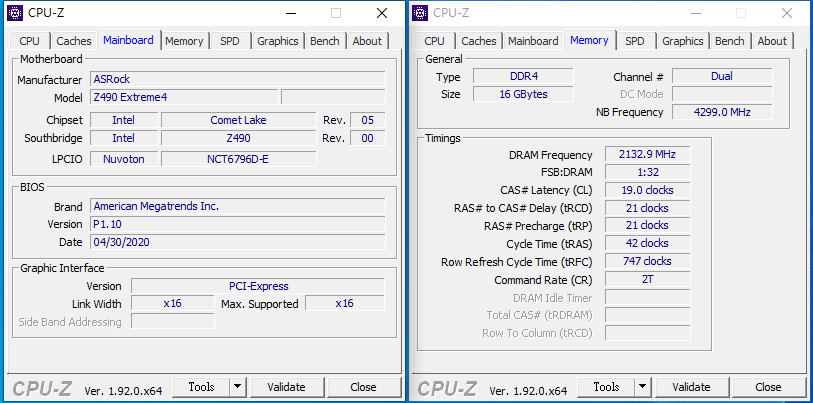
Task: Close left CPU-Z window with X
Action: 382,13
